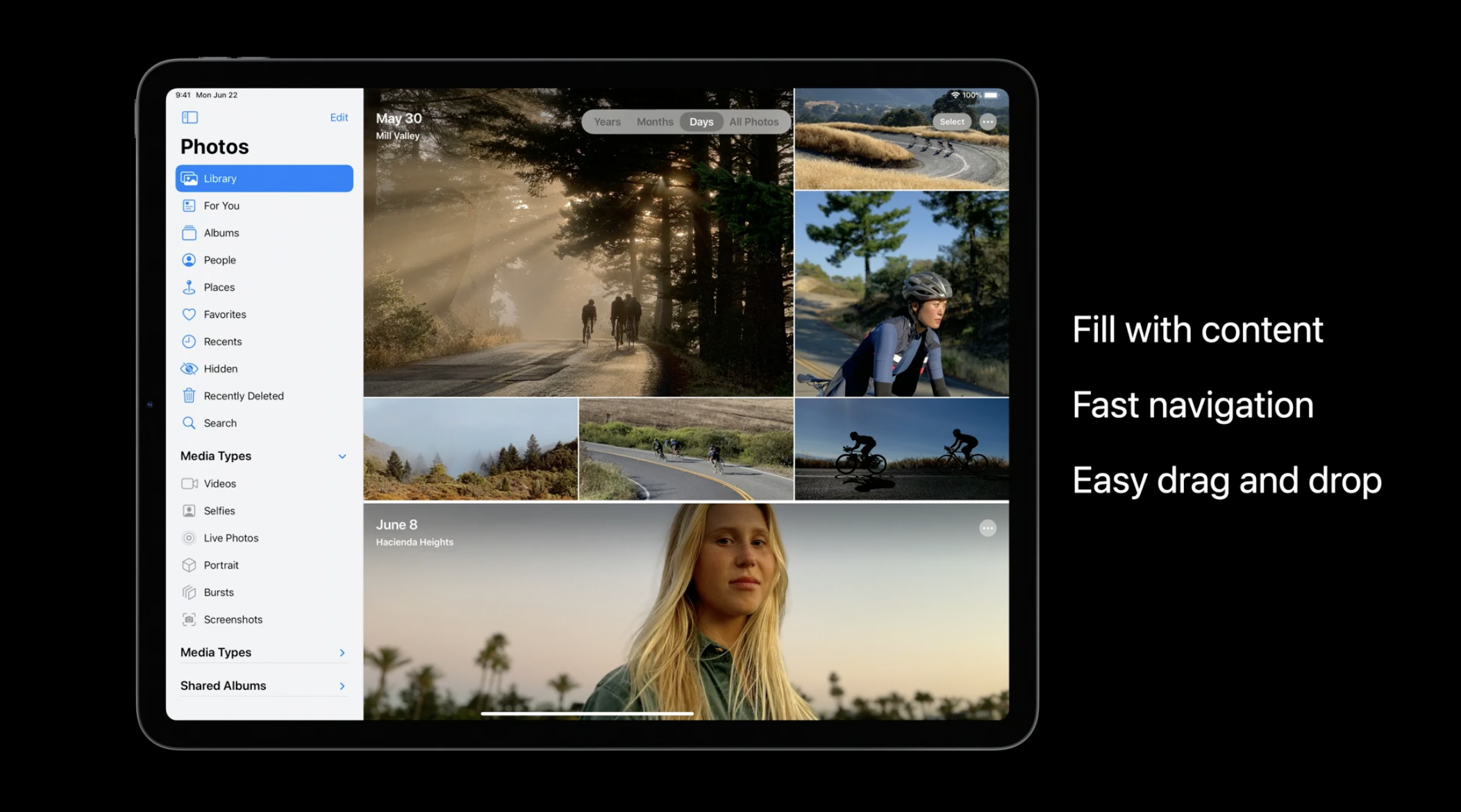Switch to the Months view tab
1461x812 pixels.
(x=655, y=121)
